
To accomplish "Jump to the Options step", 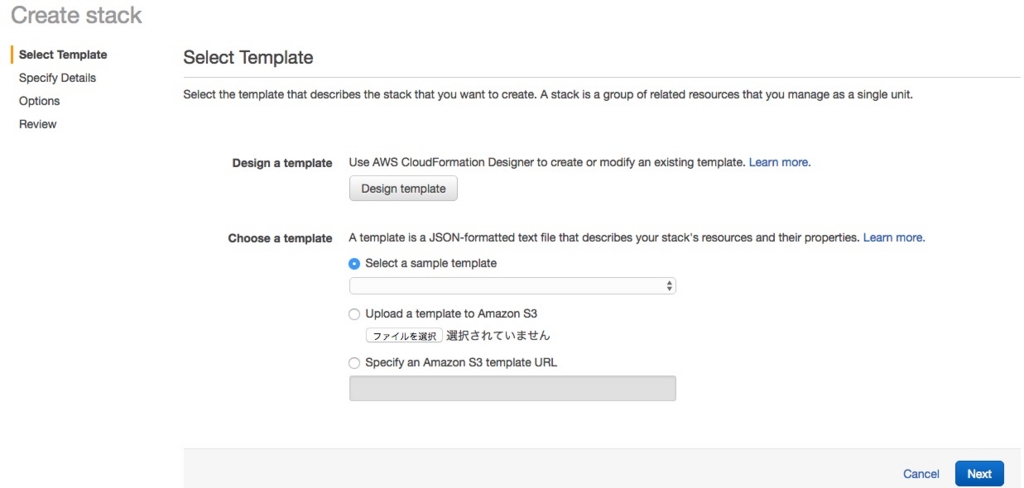I will click(x=39, y=101).
